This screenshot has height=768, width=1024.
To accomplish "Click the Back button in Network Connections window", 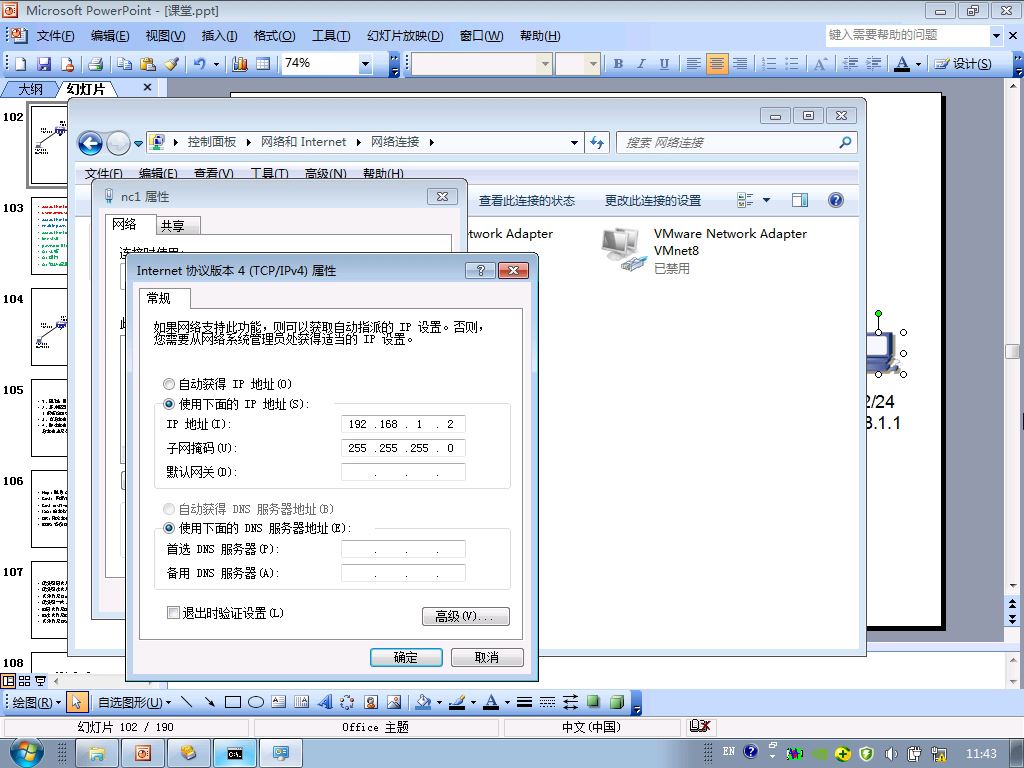I will point(90,143).
